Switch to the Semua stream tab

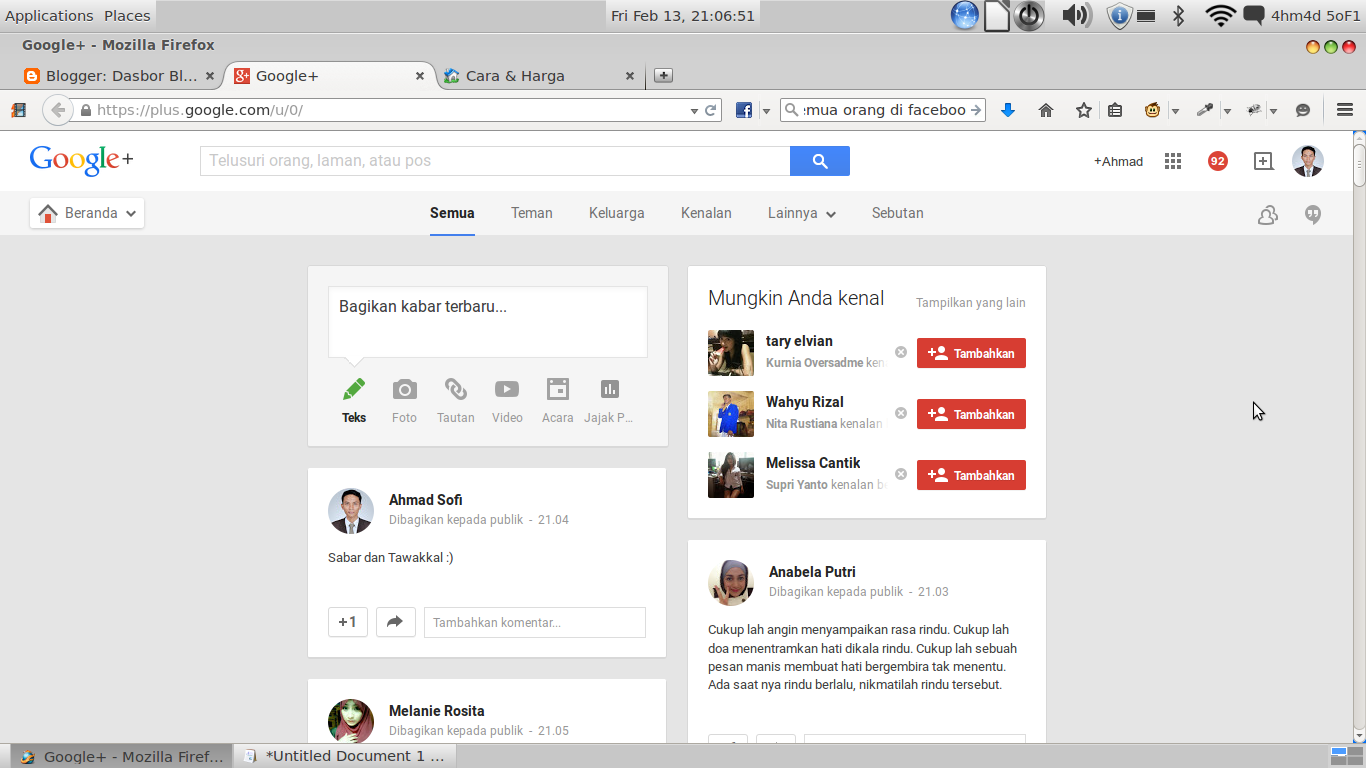452,213
